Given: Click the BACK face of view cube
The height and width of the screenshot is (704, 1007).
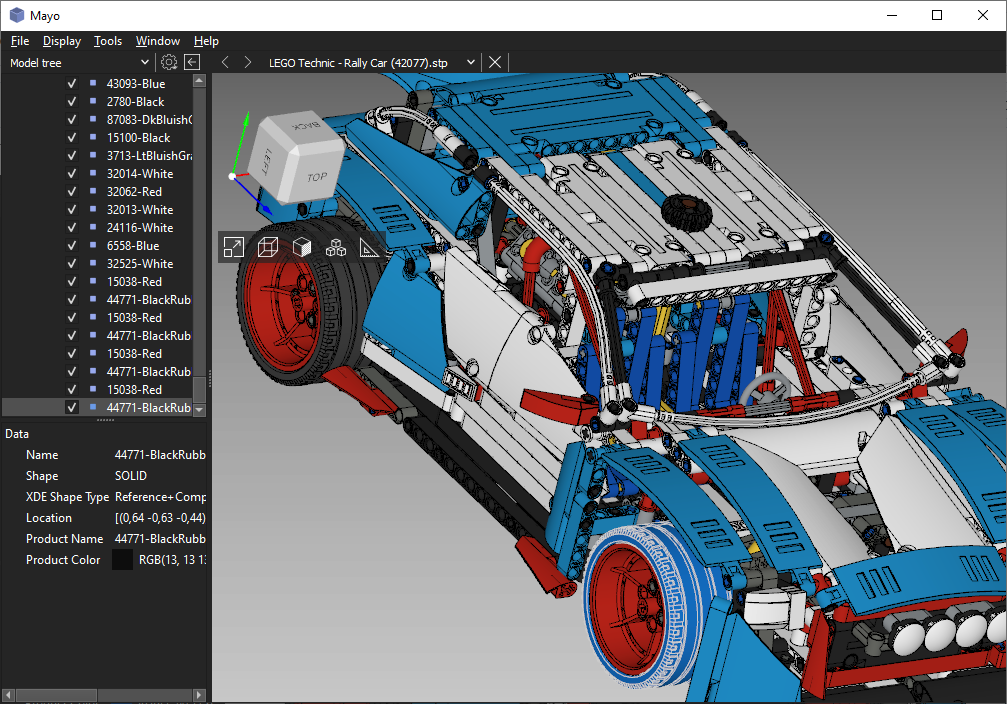Looking at the screenshot, I should (307, 125).
